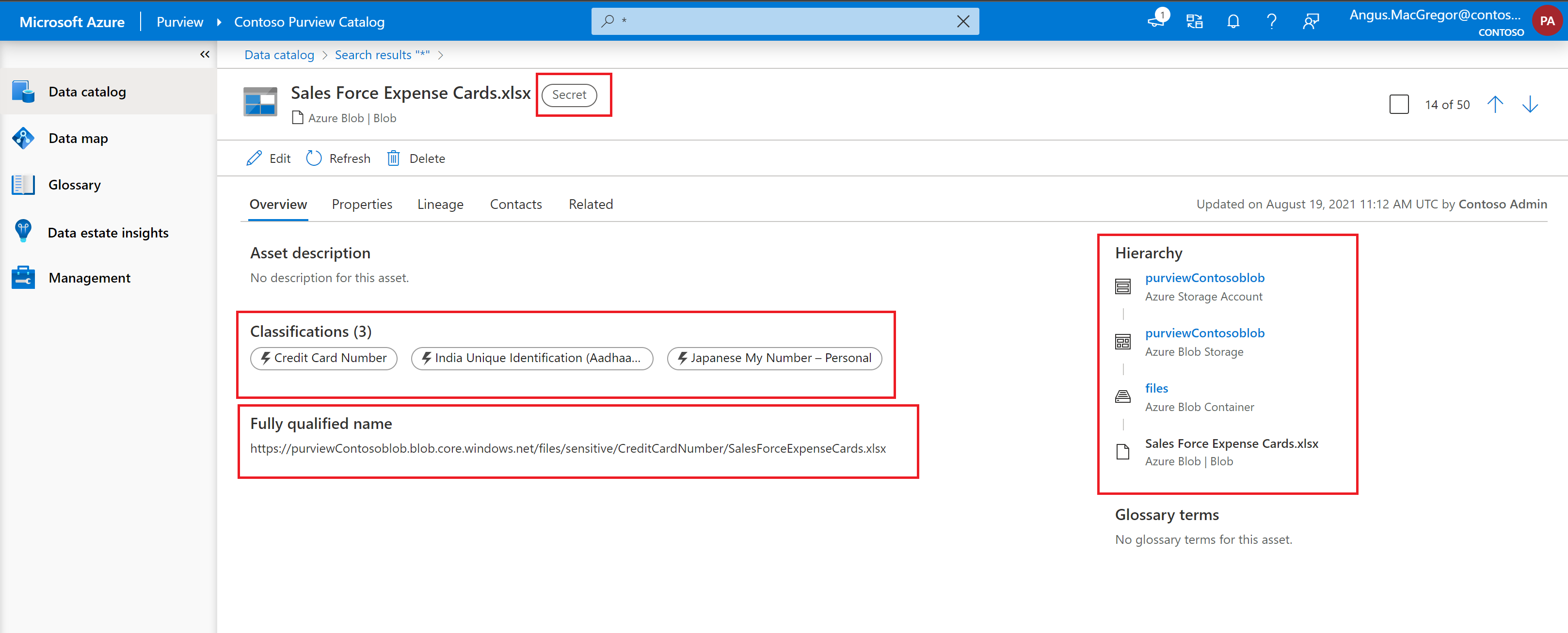The image size is (1568, 633).
Task: Open the Properties tab
Action: 362,205
